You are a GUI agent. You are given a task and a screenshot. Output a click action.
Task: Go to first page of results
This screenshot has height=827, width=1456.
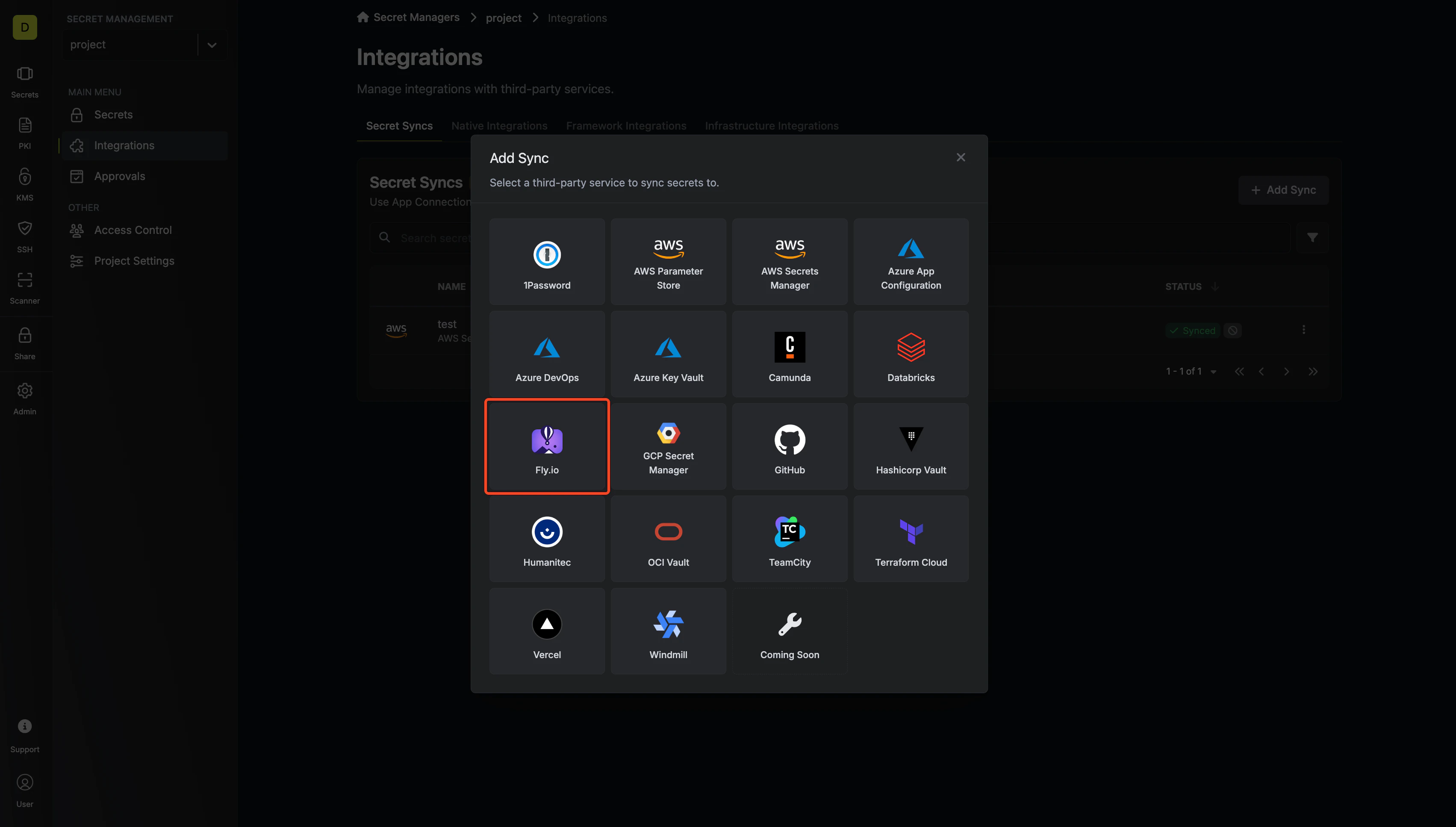coord(1239,372)
